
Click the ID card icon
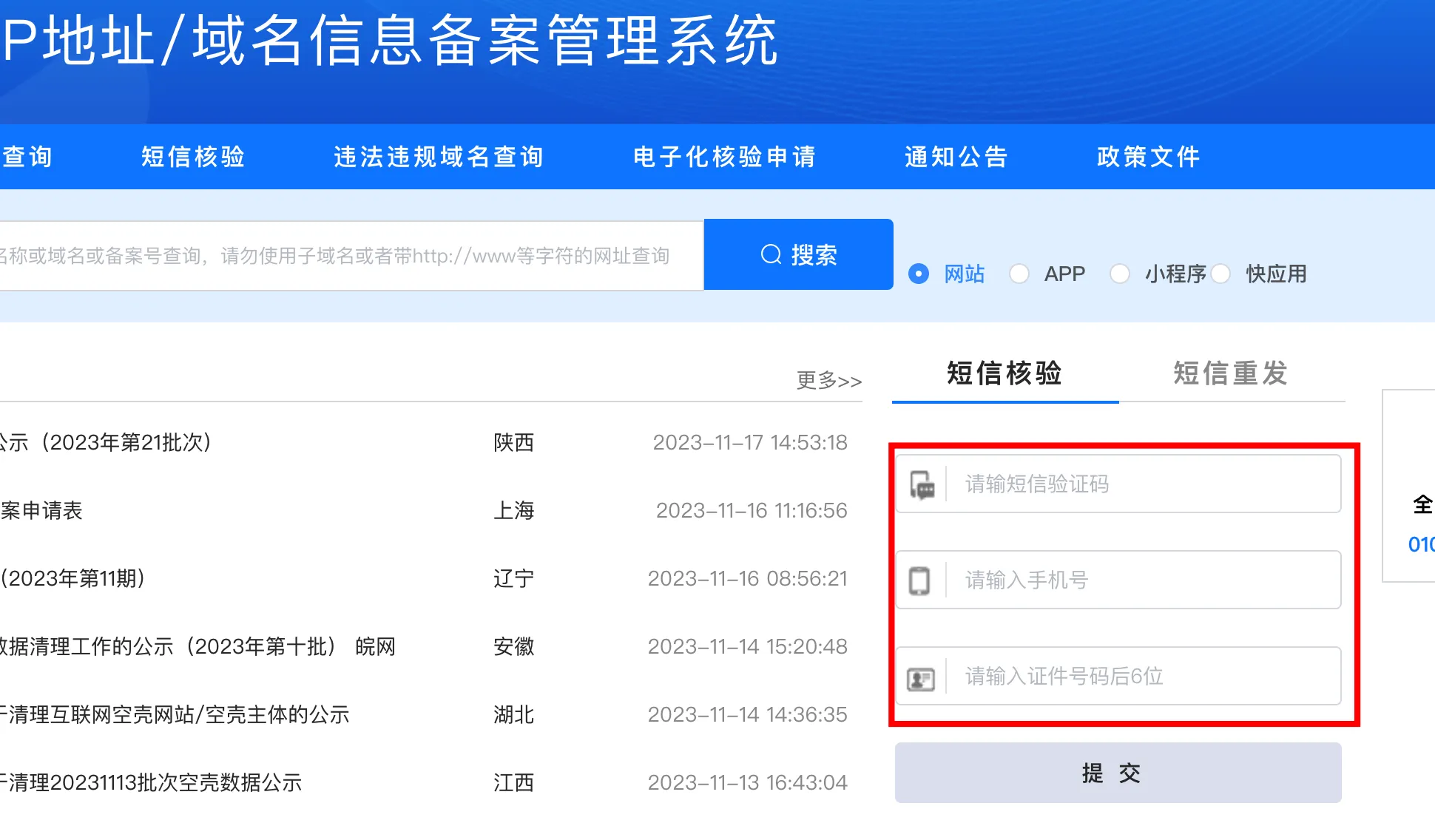(921, 678)
